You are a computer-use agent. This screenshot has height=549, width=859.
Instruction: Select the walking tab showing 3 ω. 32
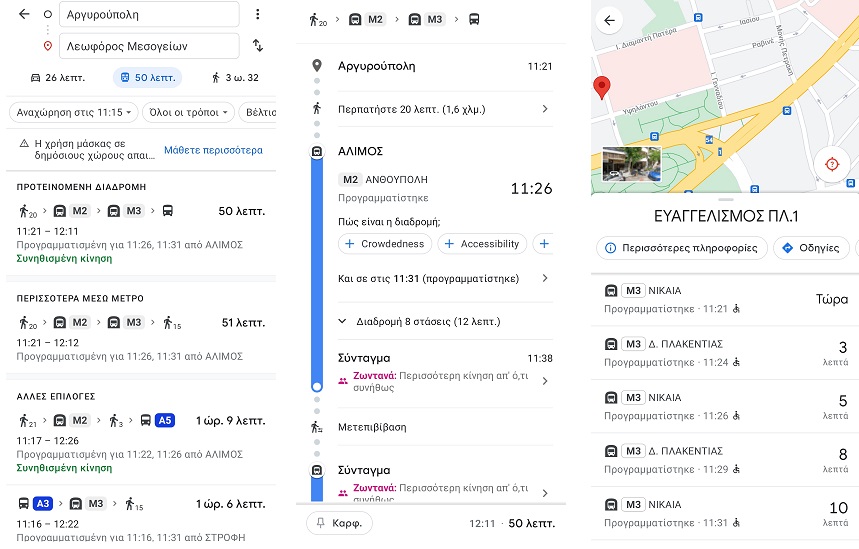point(235,78)
